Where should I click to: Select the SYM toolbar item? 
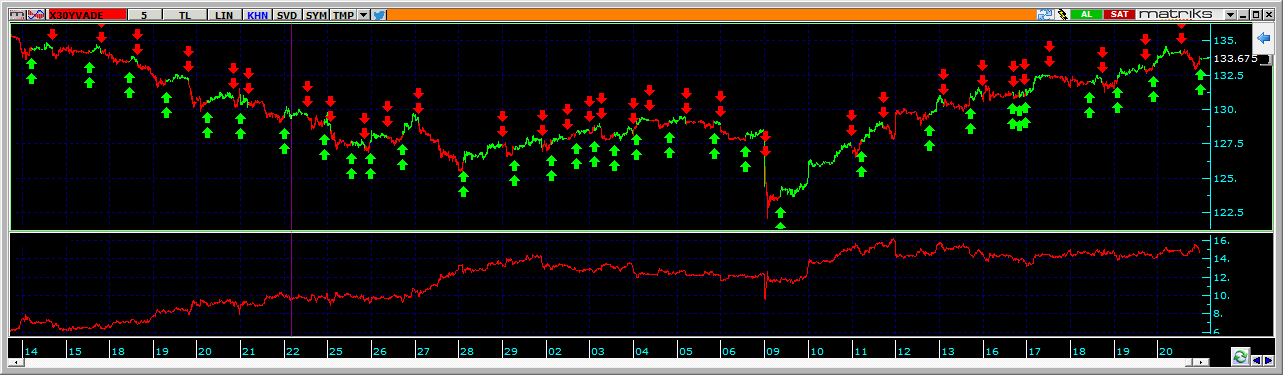click(x=316, y=15)
